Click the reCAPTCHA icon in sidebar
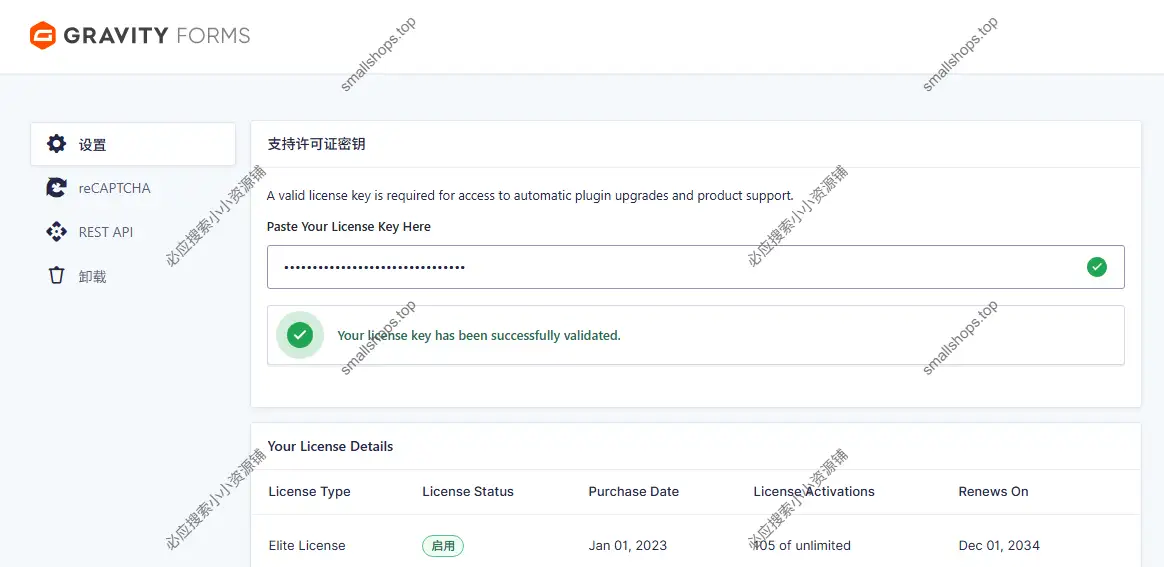 pyautogui.click(x=57, y=188)
